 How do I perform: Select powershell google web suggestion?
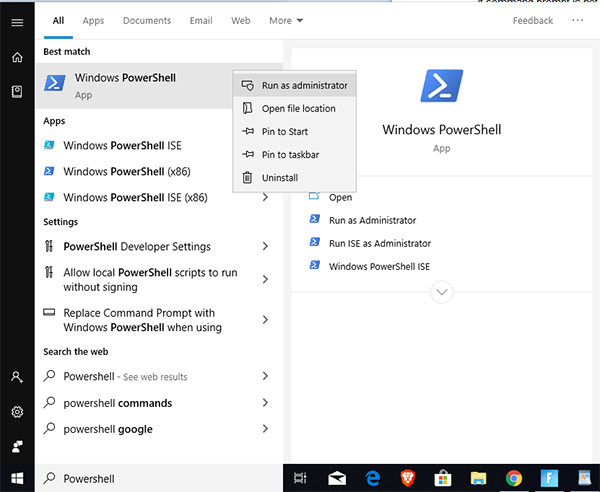[x=159, y=429]
